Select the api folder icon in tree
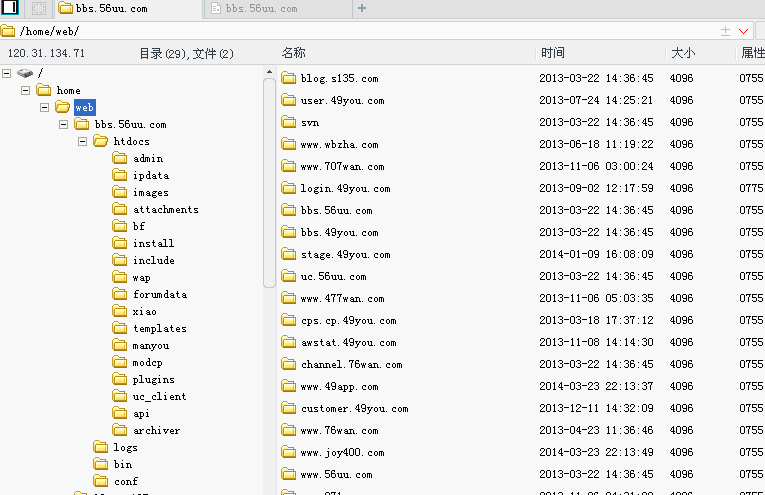 click(120, 413)
